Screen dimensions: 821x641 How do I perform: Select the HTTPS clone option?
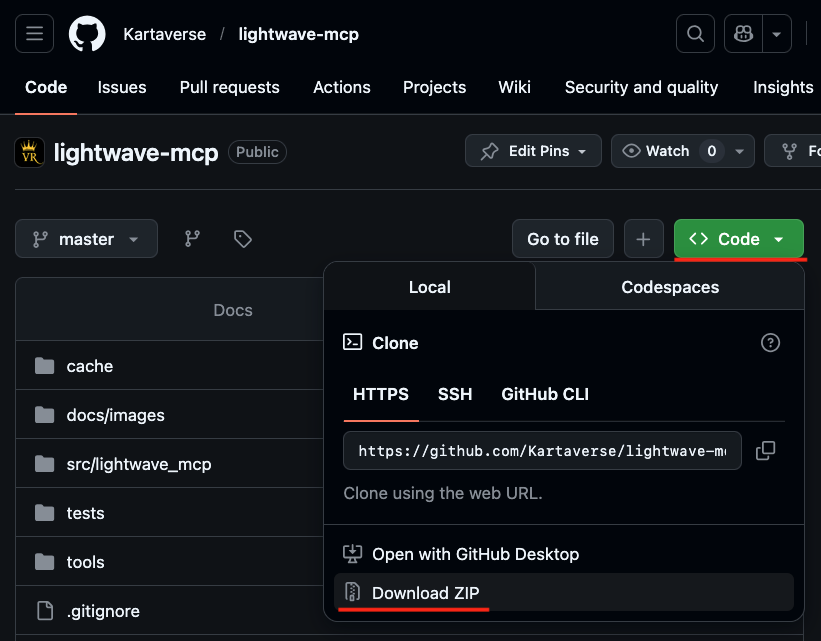point(381,394)
